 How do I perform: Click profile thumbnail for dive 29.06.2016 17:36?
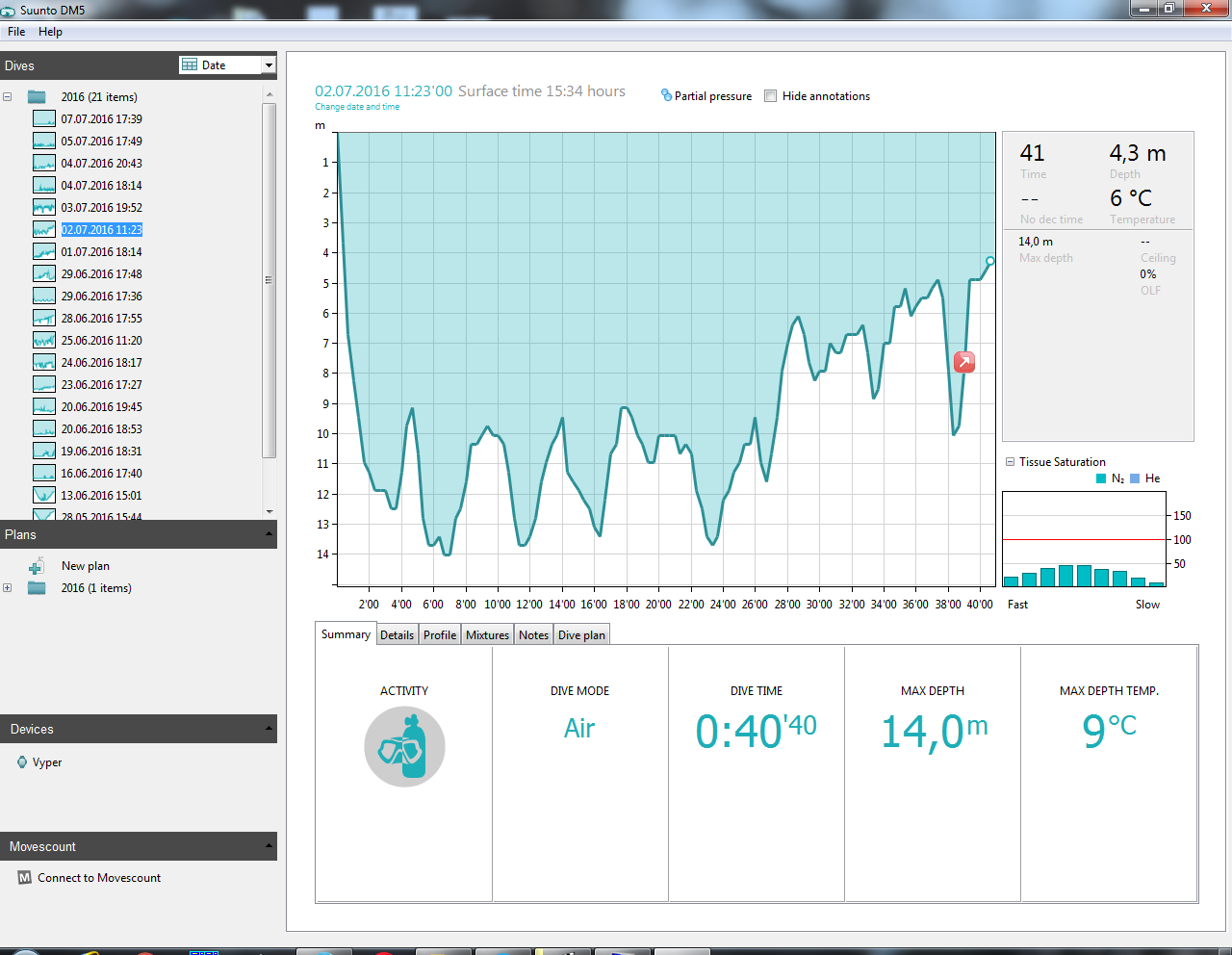click(44, 297)
